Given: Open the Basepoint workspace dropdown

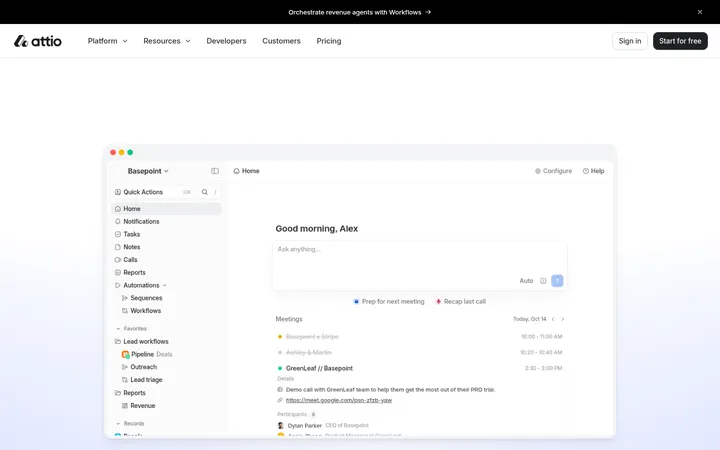Looking at the screenshot, I should (x=148, y=171).
